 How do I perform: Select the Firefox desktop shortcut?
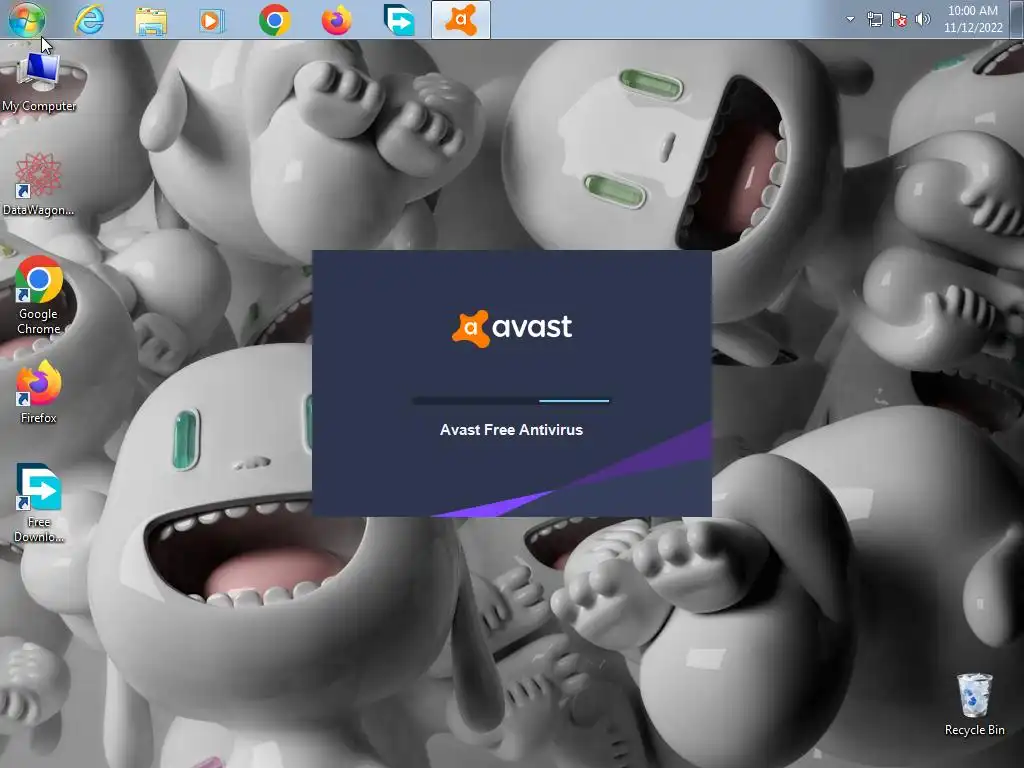pos(39,392)
